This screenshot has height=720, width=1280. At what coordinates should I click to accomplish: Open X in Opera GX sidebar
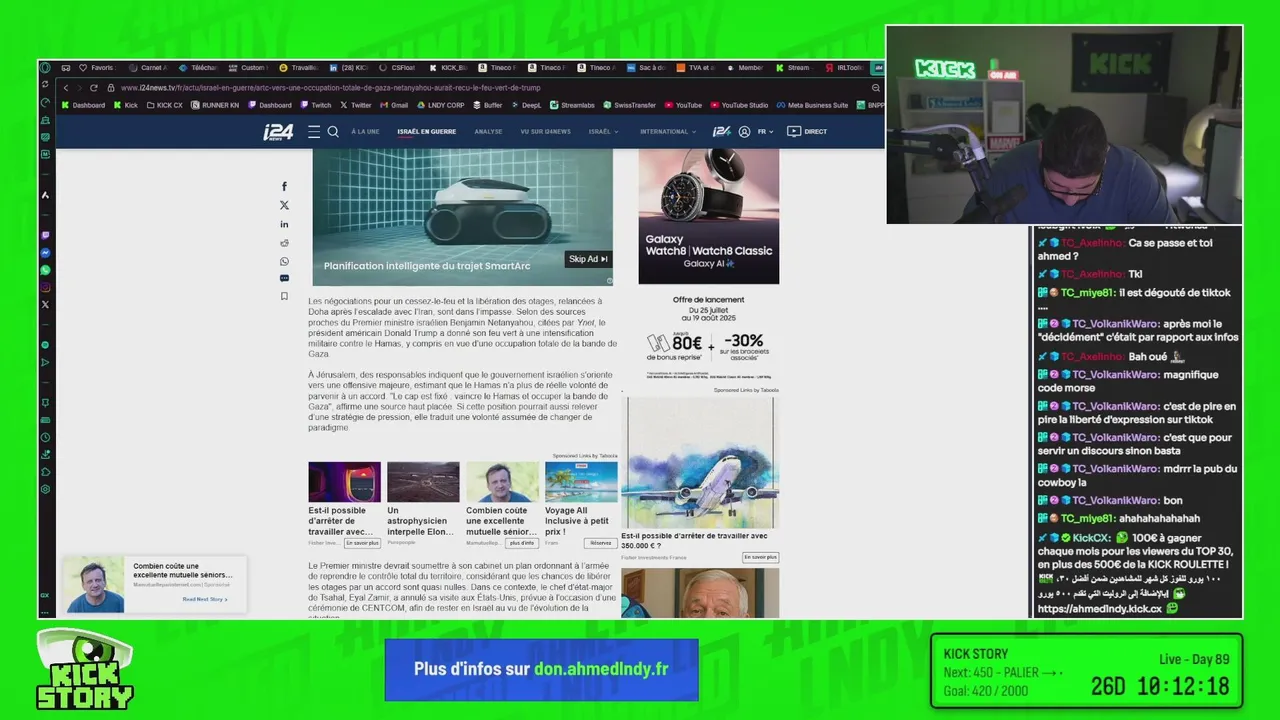click(x=45, y=304)
